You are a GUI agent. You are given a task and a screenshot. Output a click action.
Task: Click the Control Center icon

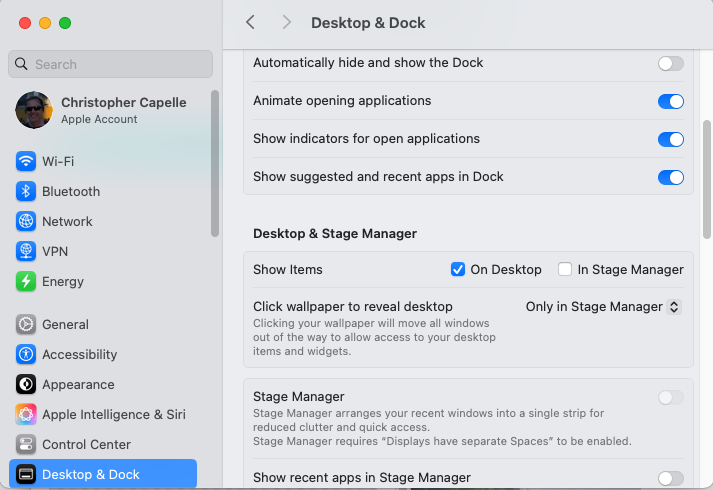(x=26, y=444)
